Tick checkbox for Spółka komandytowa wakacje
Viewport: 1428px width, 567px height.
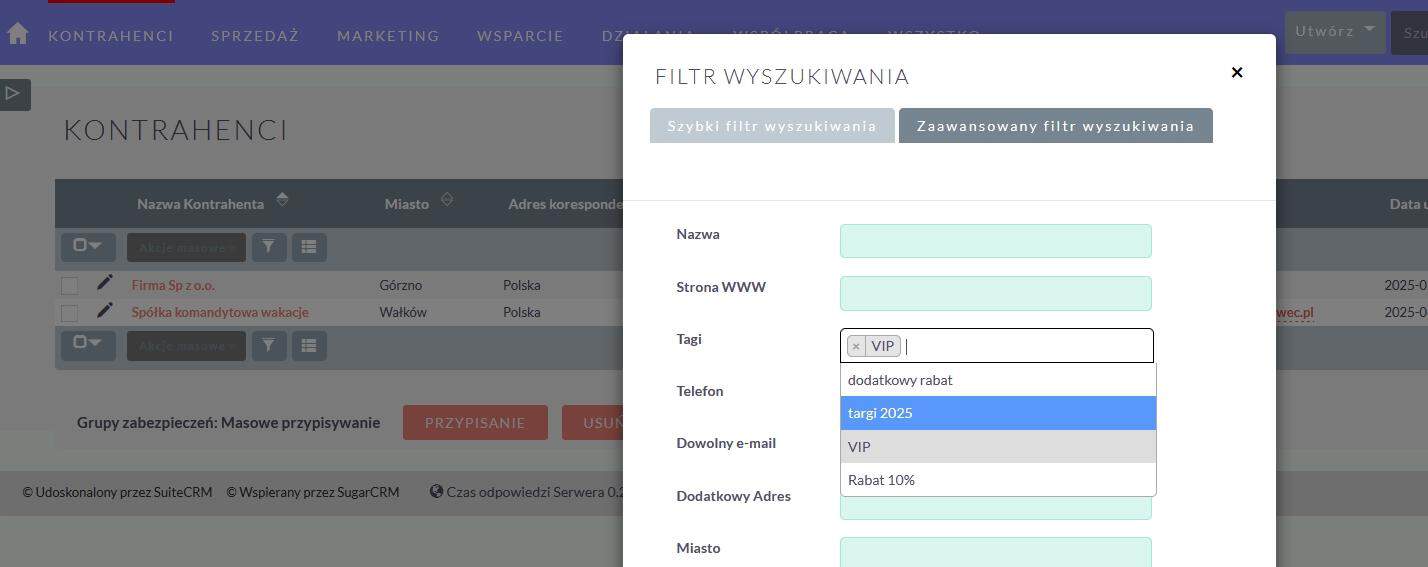[x=69, y=313]
